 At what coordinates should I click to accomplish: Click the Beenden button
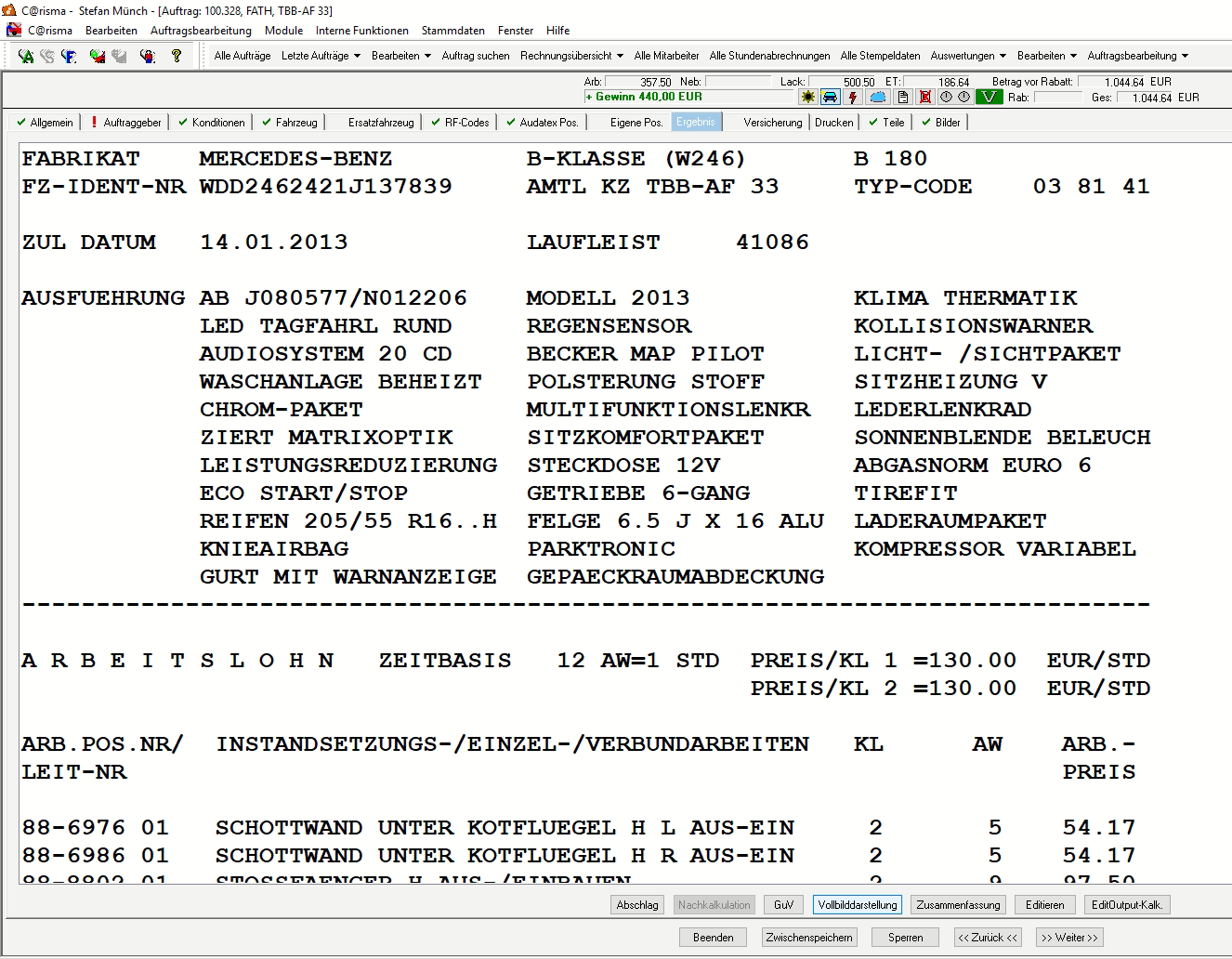[x=714, y=938]
